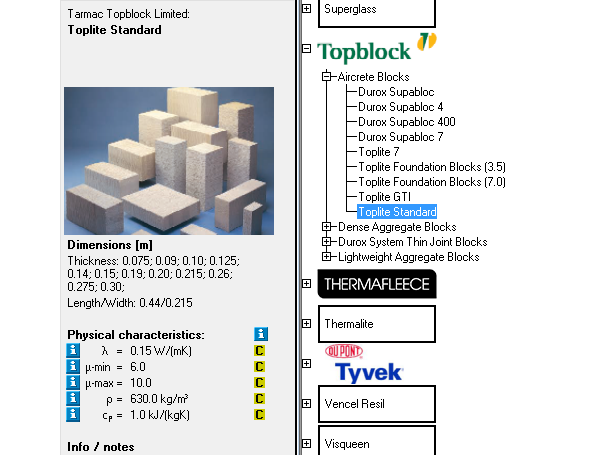The height and width of the screenshot is (455, 600).
Task: Click the Visqueen manufacturer box
Action: click(x=377, y=441)
